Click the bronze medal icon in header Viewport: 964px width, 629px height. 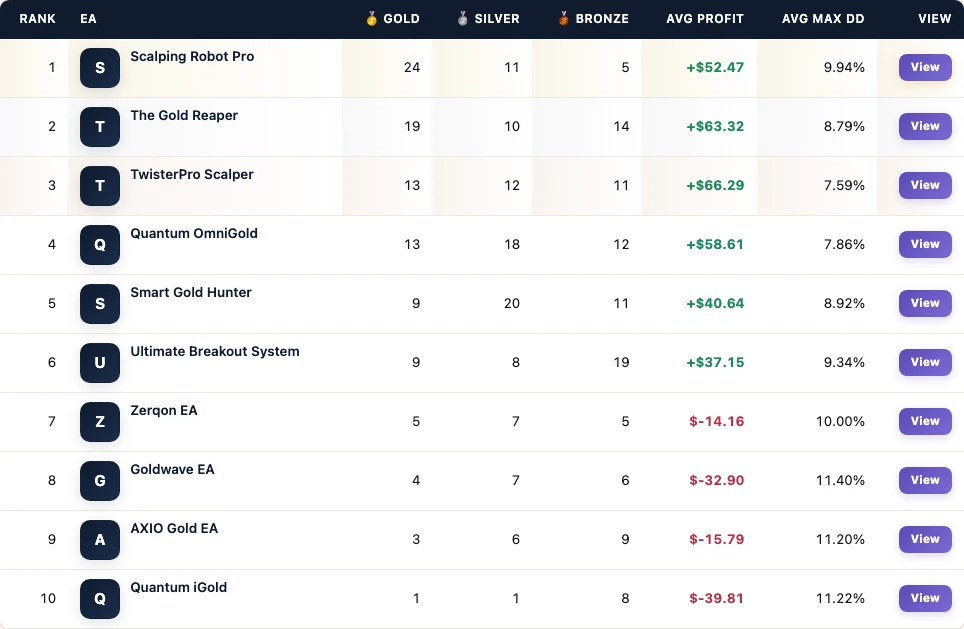[563, 18]
